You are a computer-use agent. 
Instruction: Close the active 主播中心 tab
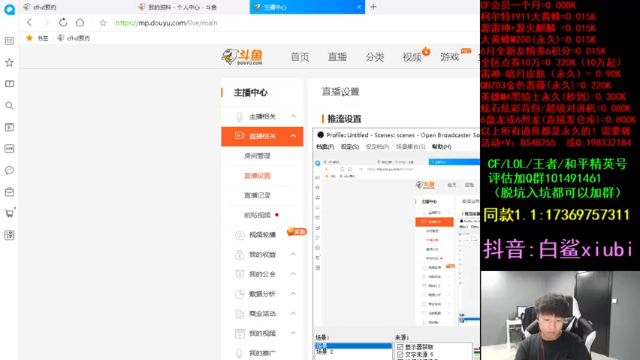pyautogui.click(x=359, y=7)
